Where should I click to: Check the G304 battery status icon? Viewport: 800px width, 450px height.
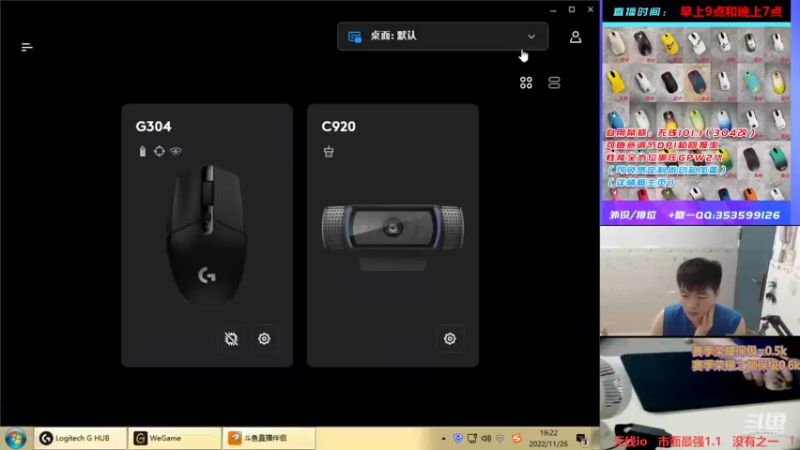pos(142,151)
